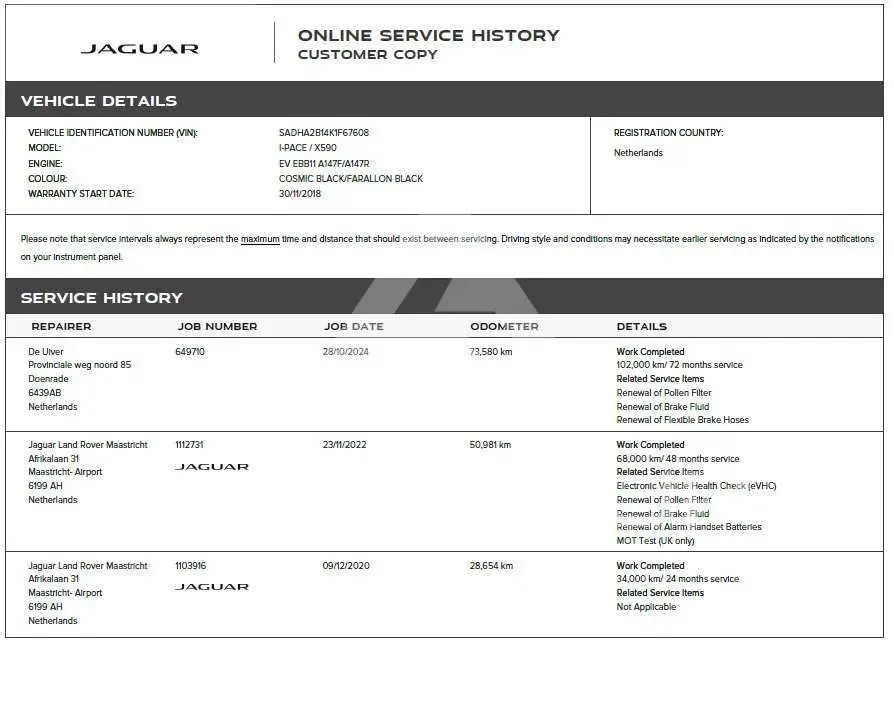Viewport: 894px width, 702px height.
Task: Select job number 649710
Action: [x=189, y=352]
